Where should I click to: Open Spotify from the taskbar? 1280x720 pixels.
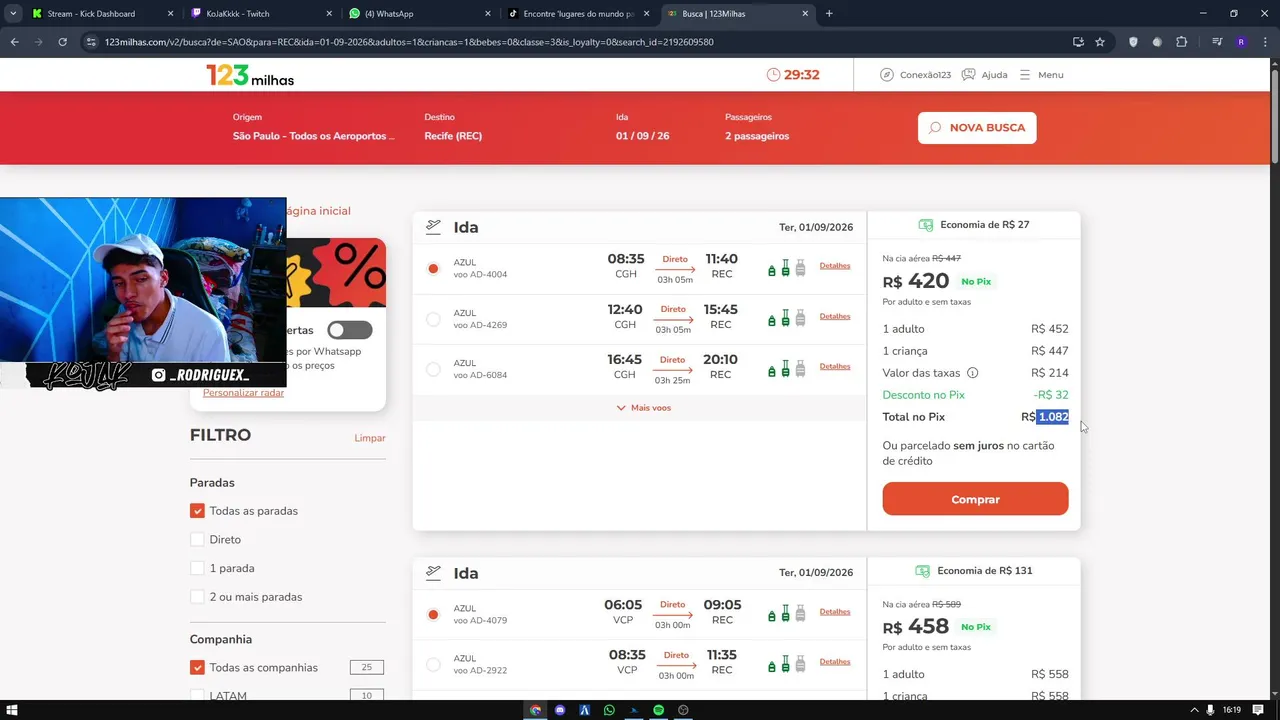pyautogui.click(x=659, y=710)
